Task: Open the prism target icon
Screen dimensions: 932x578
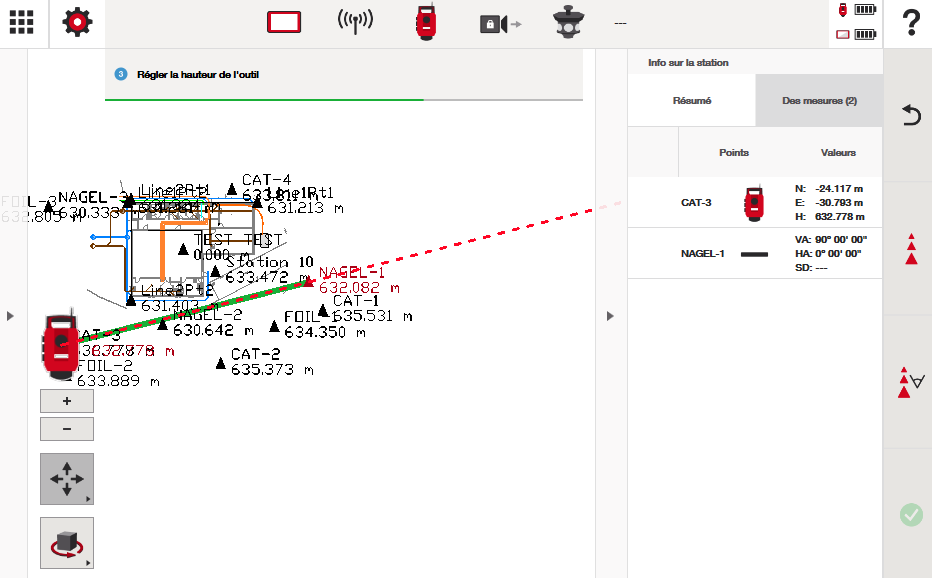Action: [573, 23]
